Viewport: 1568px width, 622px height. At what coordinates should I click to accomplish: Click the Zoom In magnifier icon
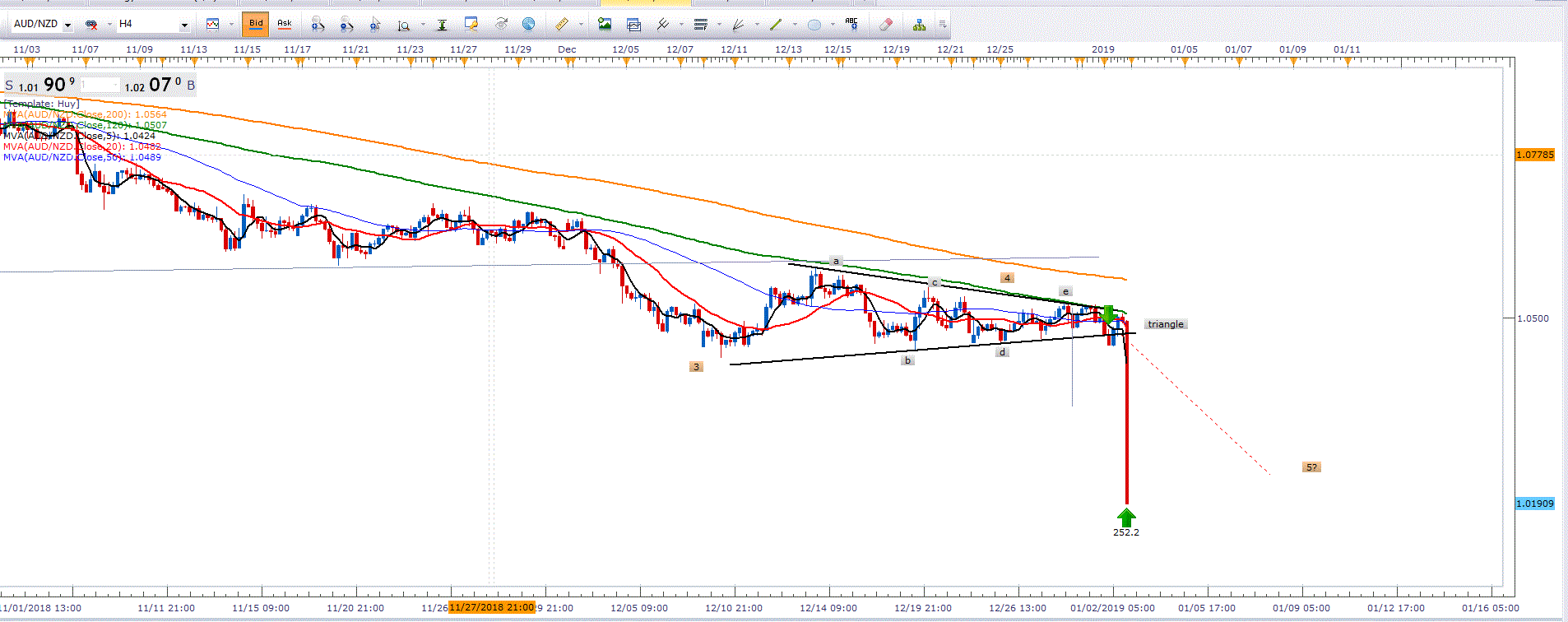pos(318,25)
